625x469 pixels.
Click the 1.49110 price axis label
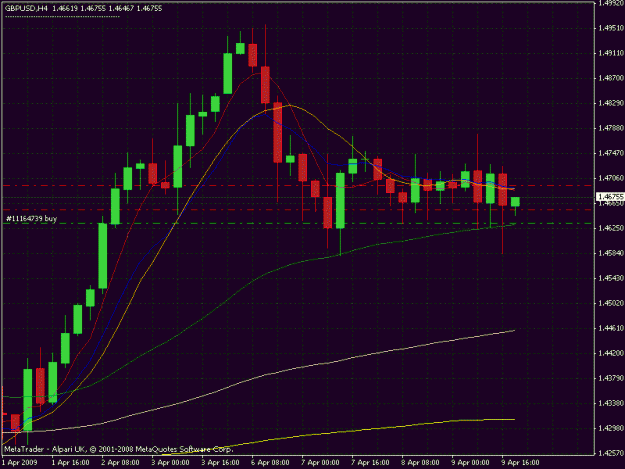tap(610, 53)
